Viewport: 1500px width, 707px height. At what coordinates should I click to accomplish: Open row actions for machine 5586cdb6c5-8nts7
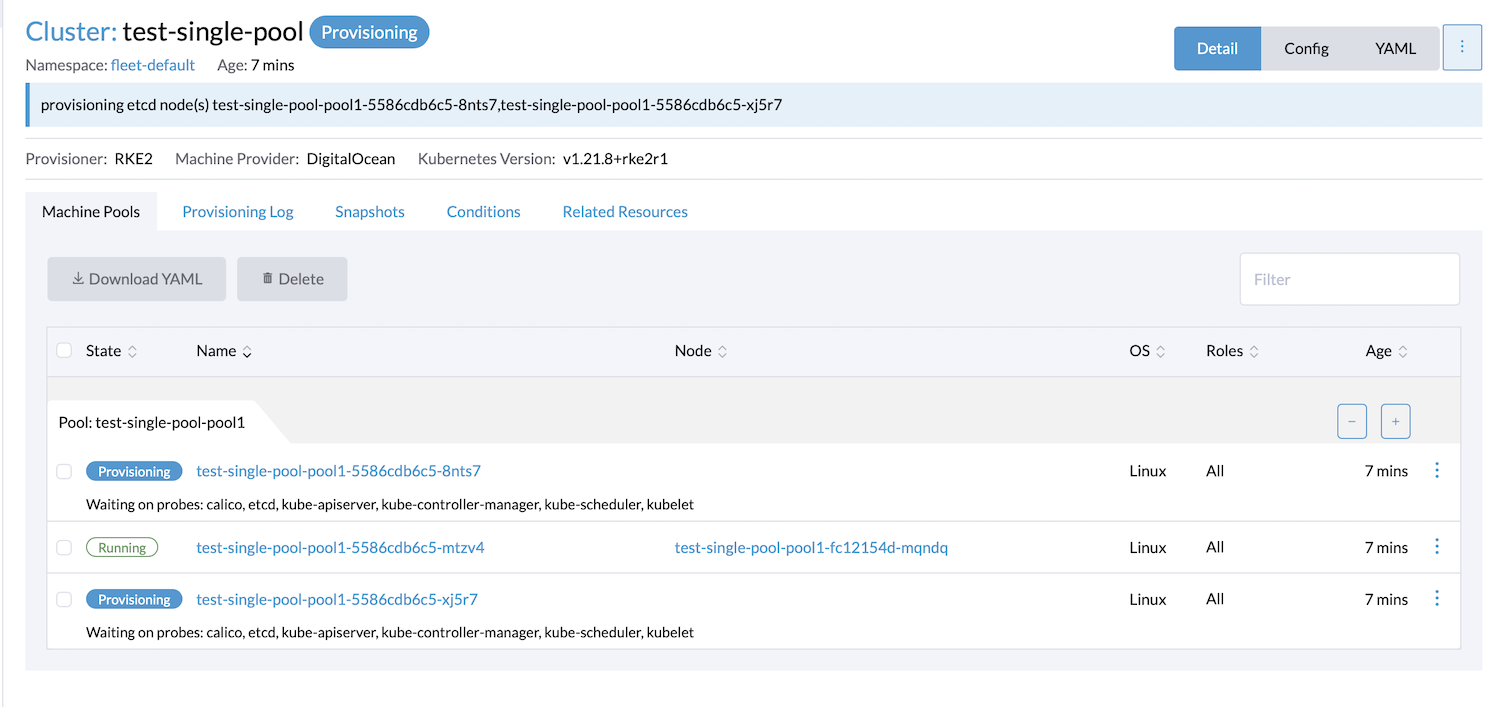(x=1437, y=470)
